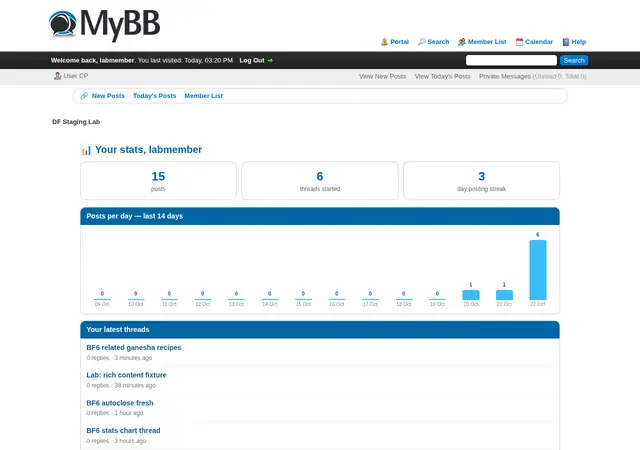The width and height of the screenshot is (640, 450).
Task: Focus the search text field in header
Action: pyautogui.click(x=511, y=60)
